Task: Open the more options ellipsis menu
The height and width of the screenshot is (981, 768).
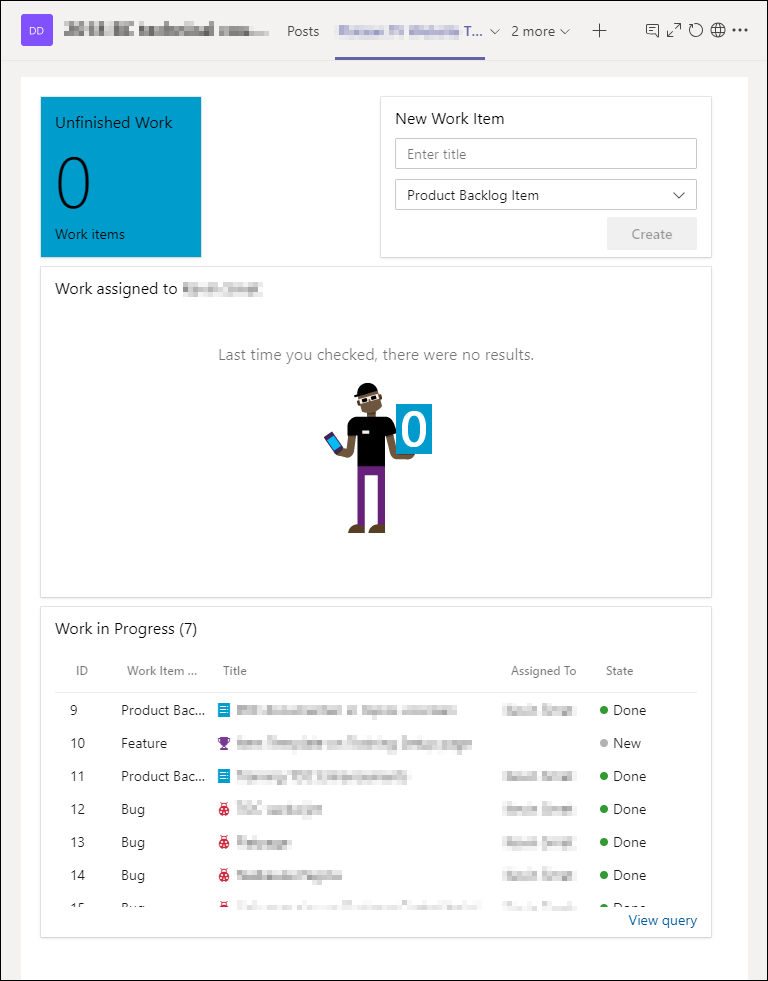Action: click(740, 30)
